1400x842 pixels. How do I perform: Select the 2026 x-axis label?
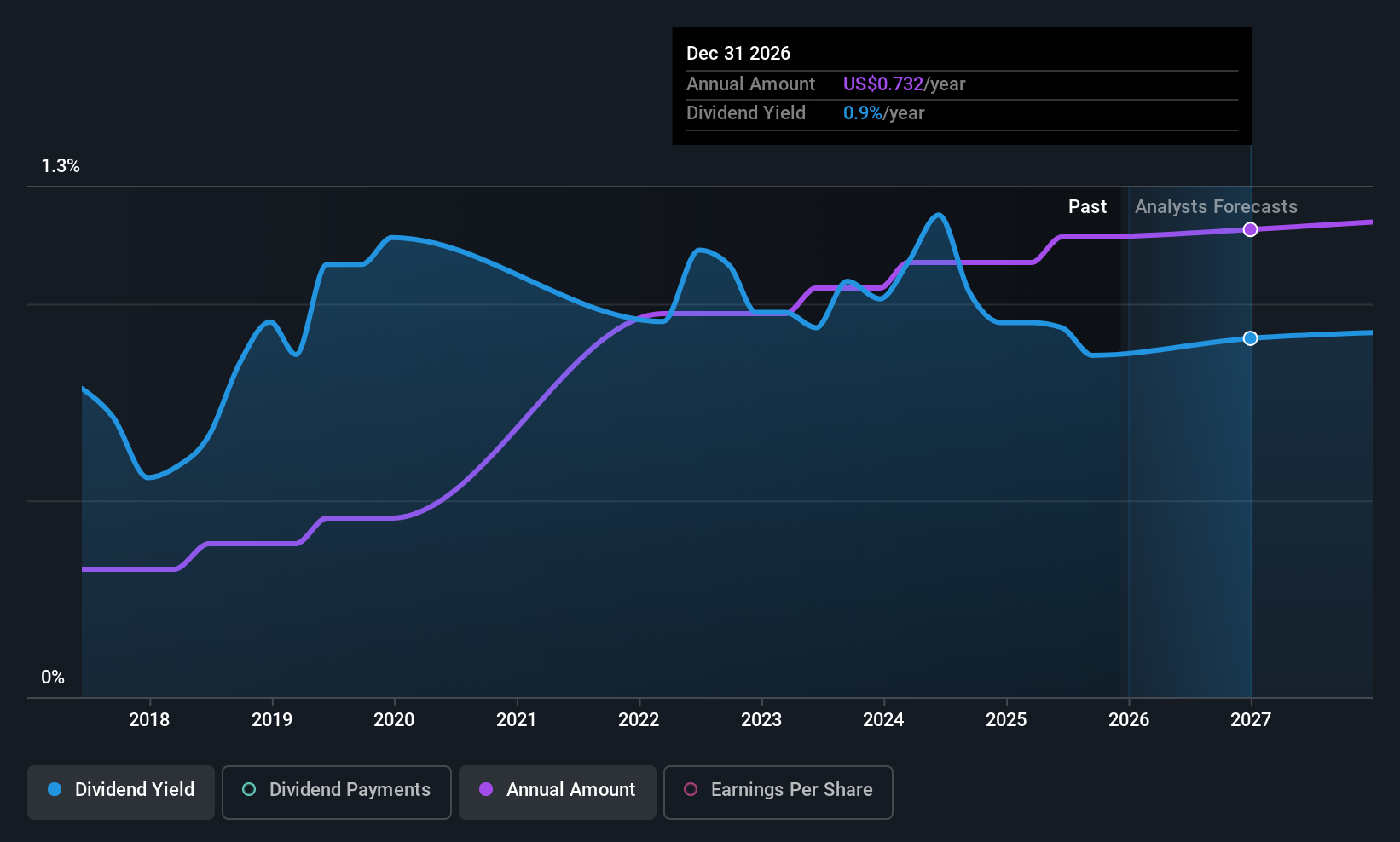pos(1128,720)
